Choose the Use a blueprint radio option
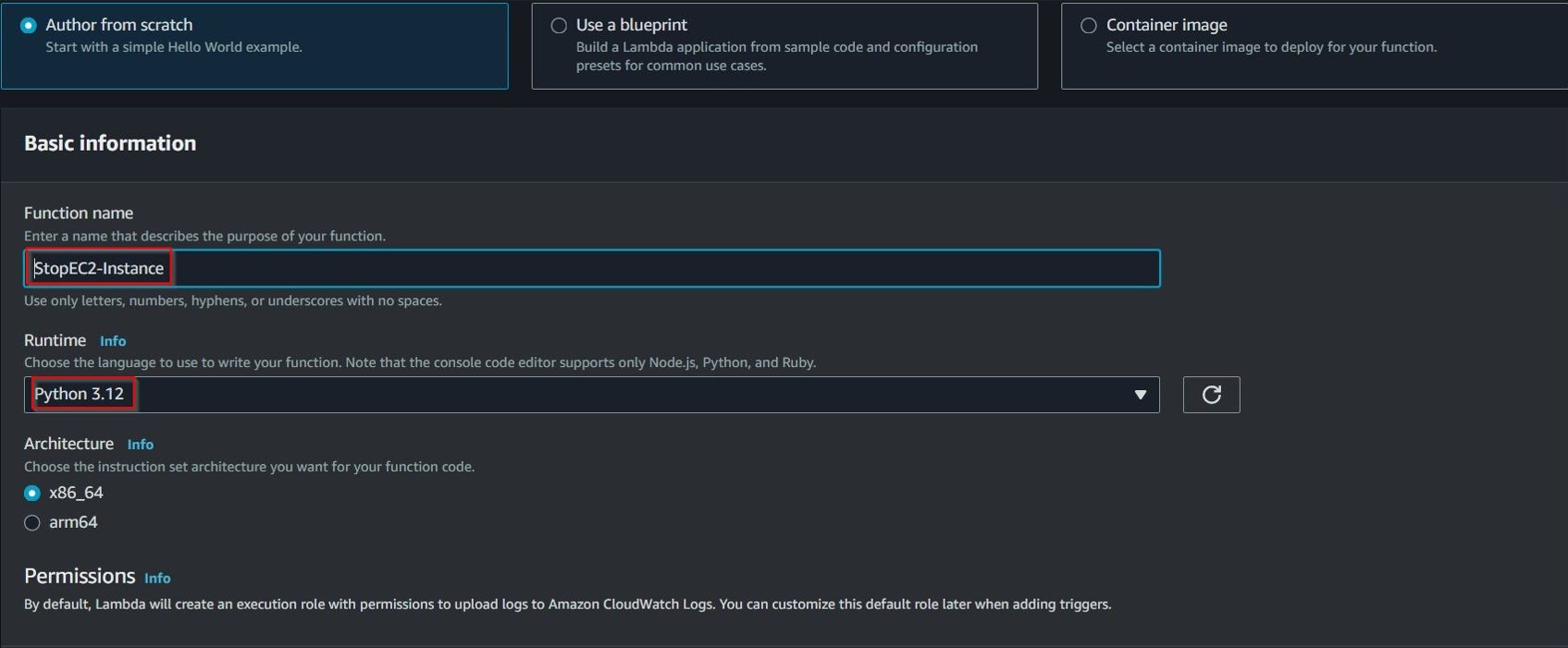Image resolution: width=1568 pixels, height=648 pixels. (x=559, y=26)
